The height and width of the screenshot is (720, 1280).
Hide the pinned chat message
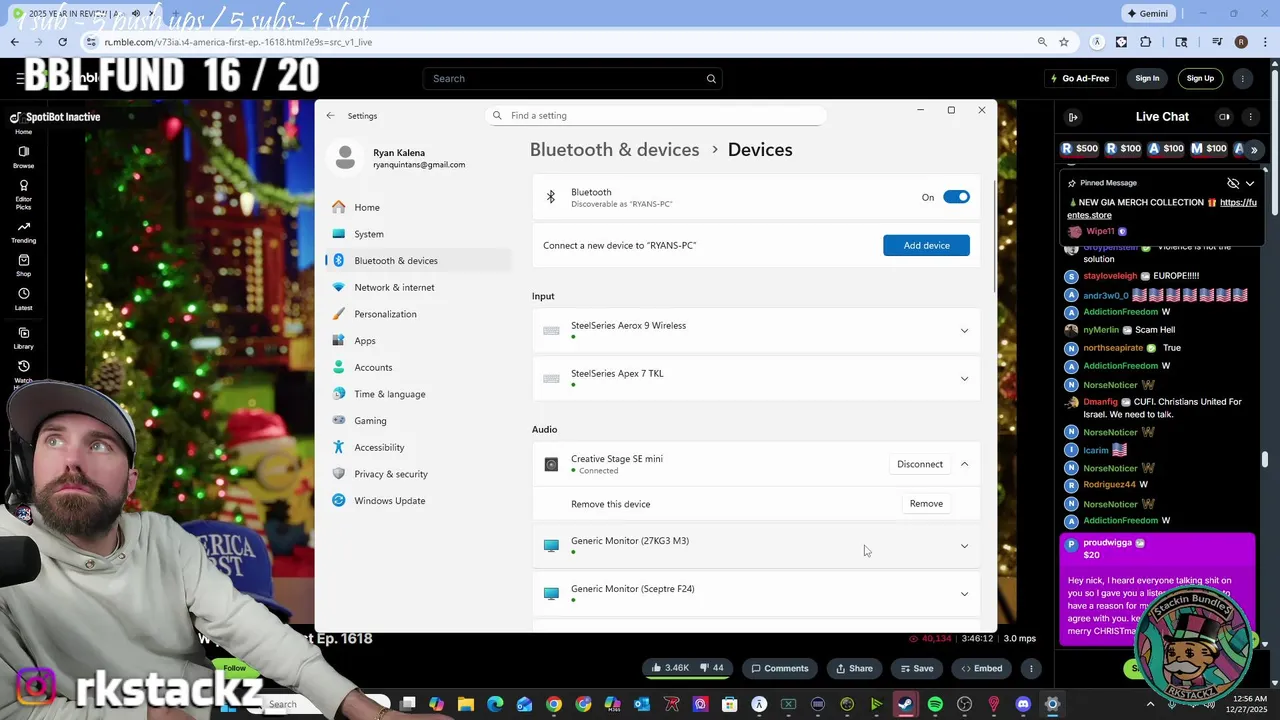click(x=1233, y=183)
